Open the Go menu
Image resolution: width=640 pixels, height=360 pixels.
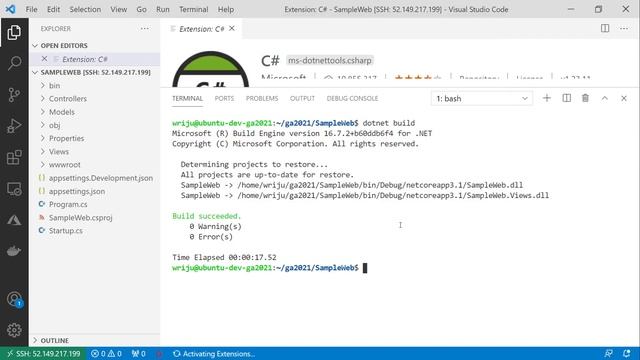pos(141,9)
